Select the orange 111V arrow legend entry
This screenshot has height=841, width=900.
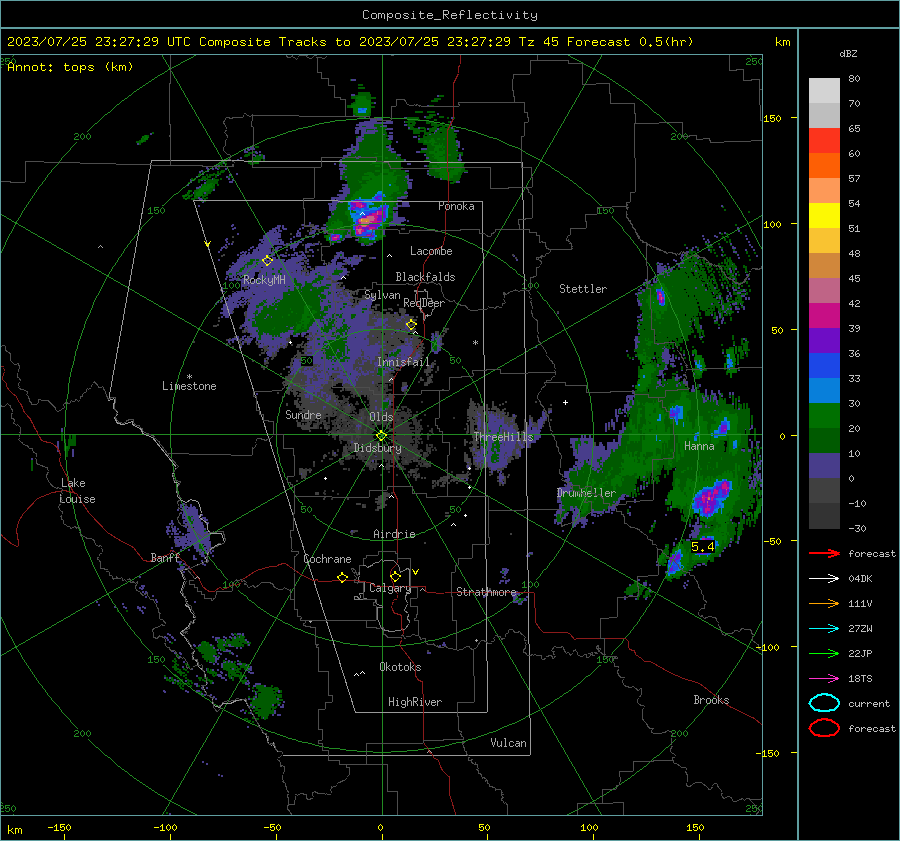coord(824,603)
